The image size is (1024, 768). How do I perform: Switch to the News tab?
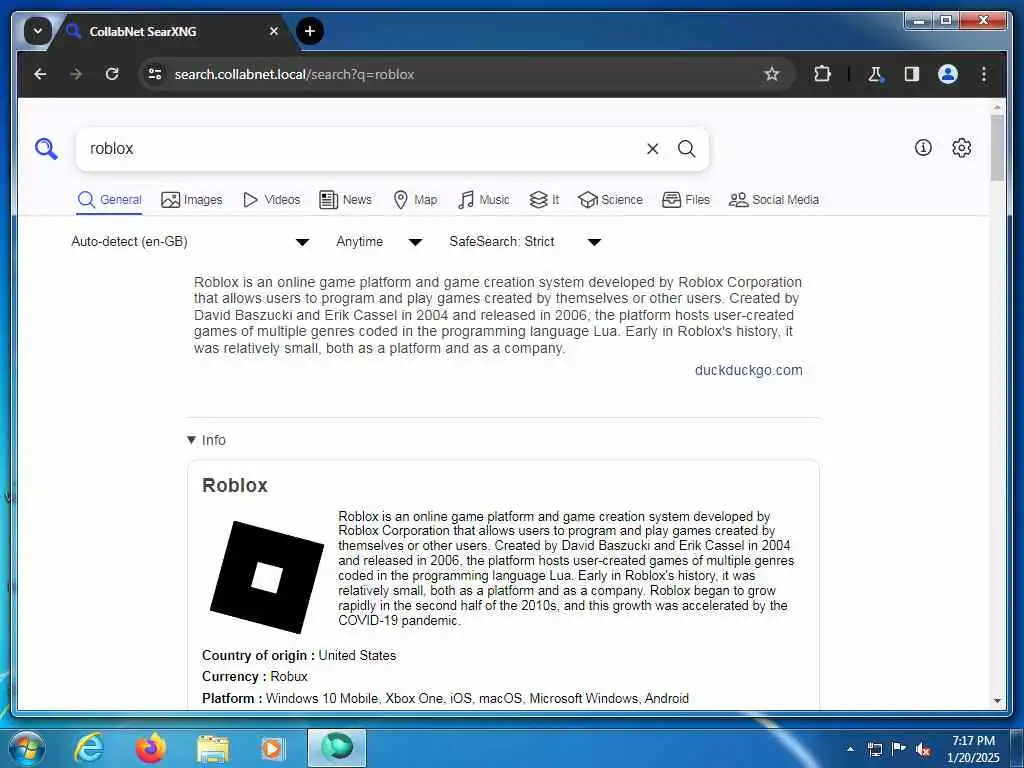(x=345, y=200)
